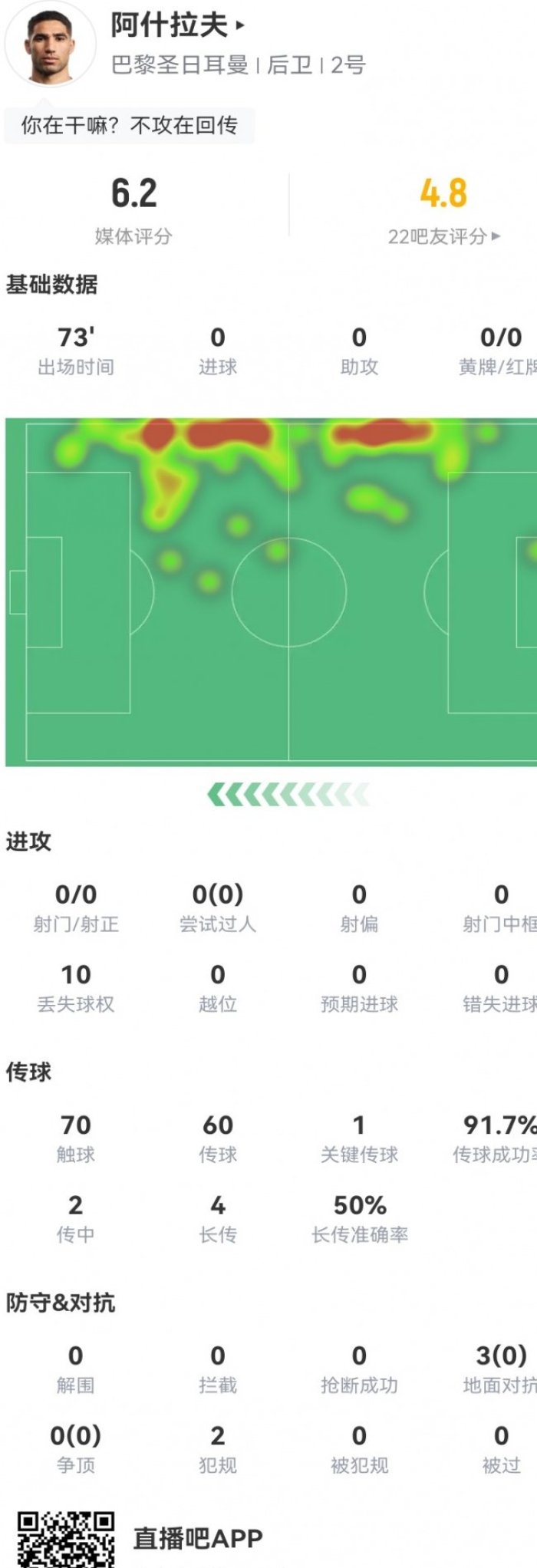Viewport: 537px width, 1568px height.
Task: Open the 直播吧APP label link
Action: (198, 1538)
